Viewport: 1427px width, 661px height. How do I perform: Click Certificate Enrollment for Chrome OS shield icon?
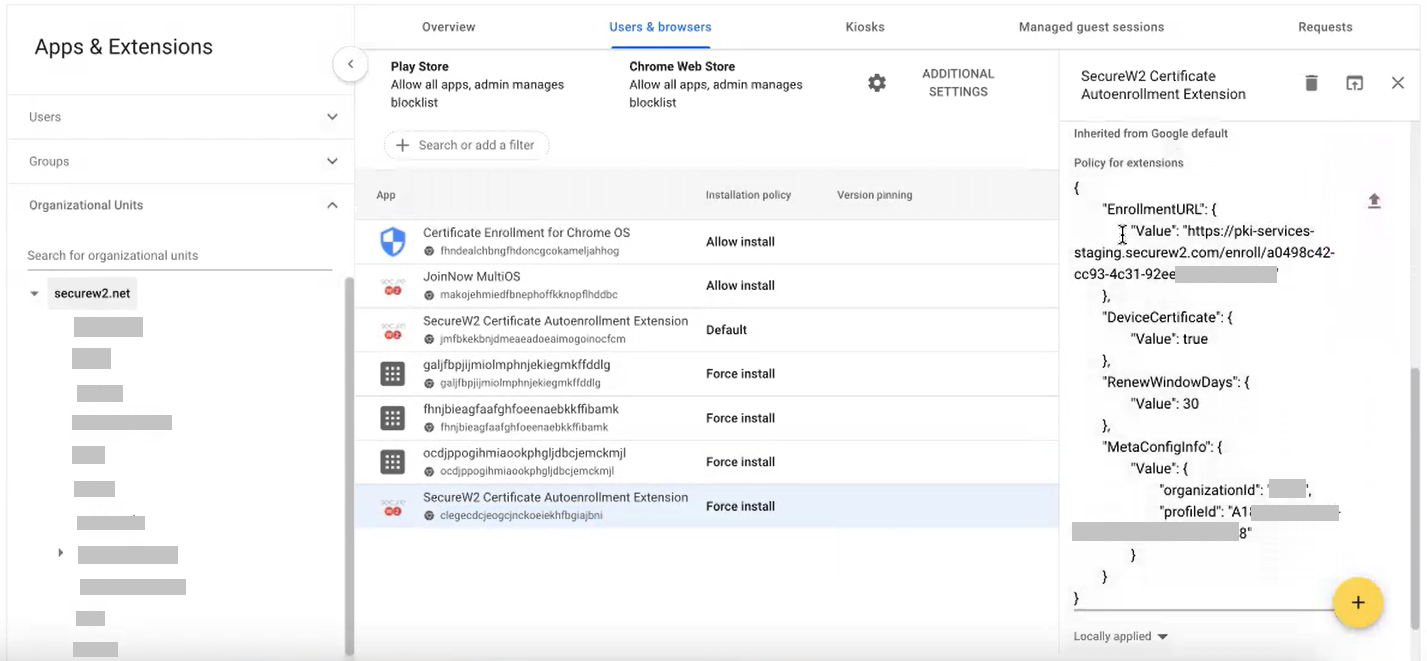click(393, 242)
